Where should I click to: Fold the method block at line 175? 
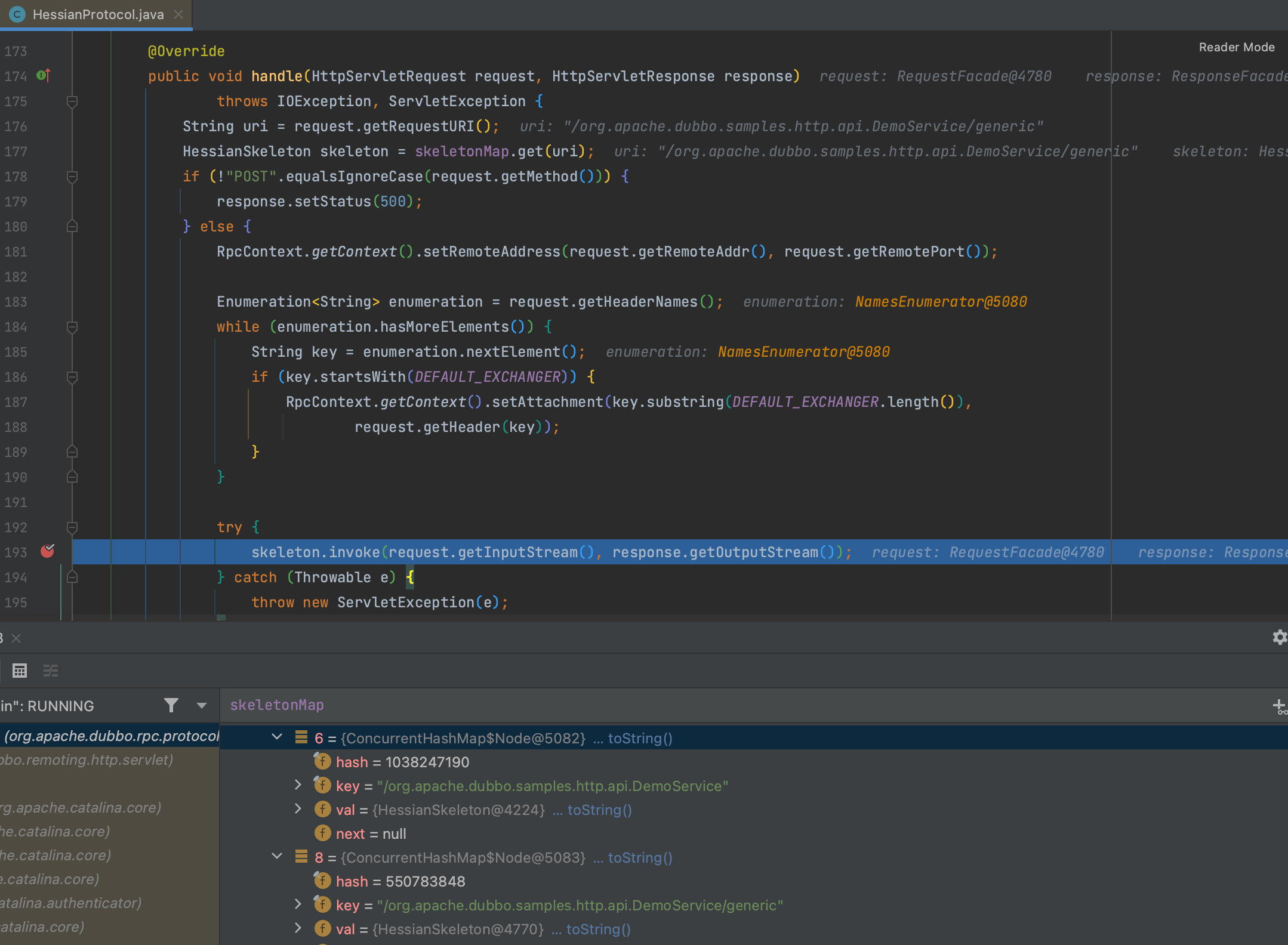(72, 101)
